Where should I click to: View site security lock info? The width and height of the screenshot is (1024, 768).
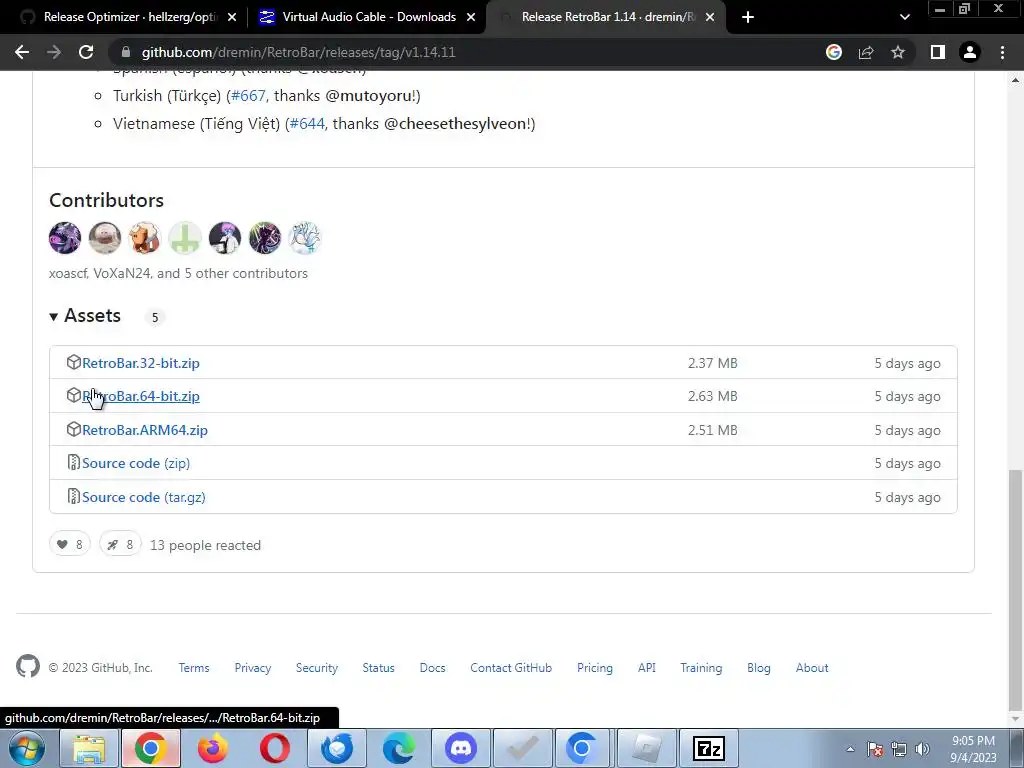pos(126,52)
